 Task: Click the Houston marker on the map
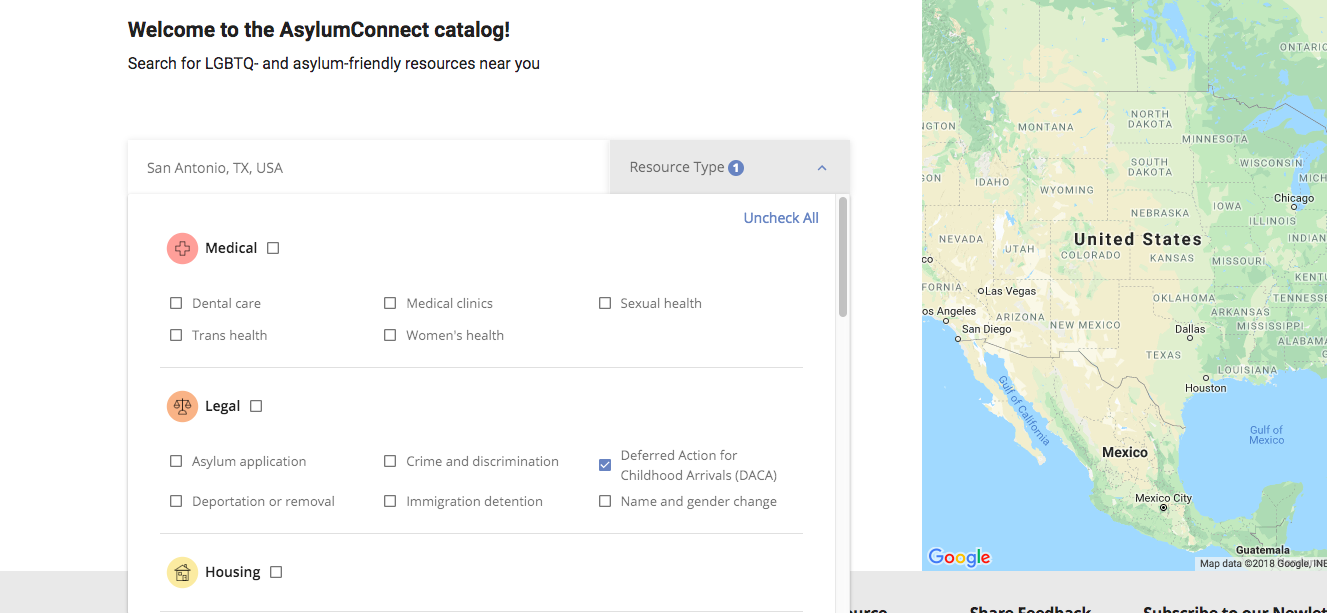coord(1205,376)
